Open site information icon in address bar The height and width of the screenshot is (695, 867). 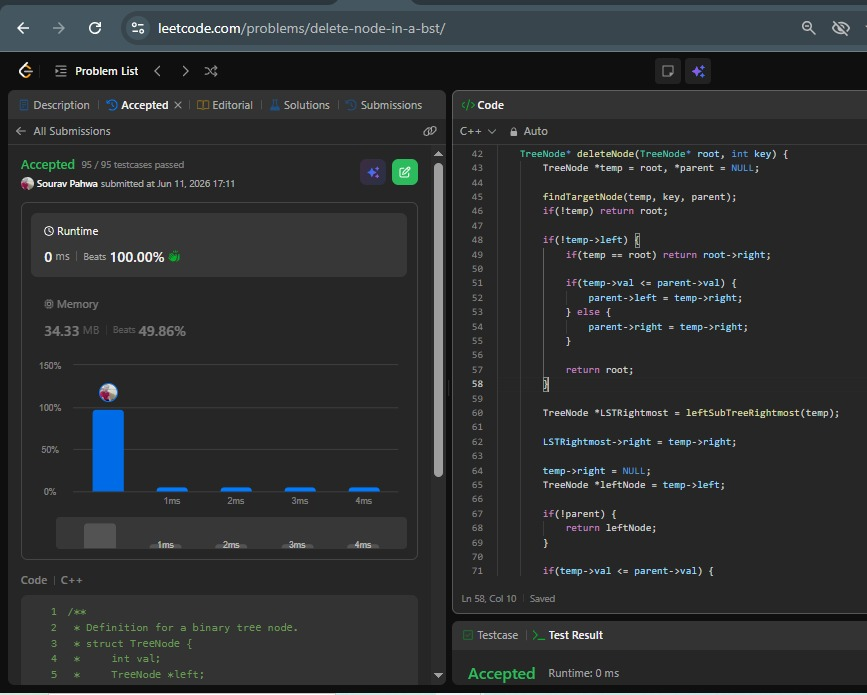coord(138,28)
